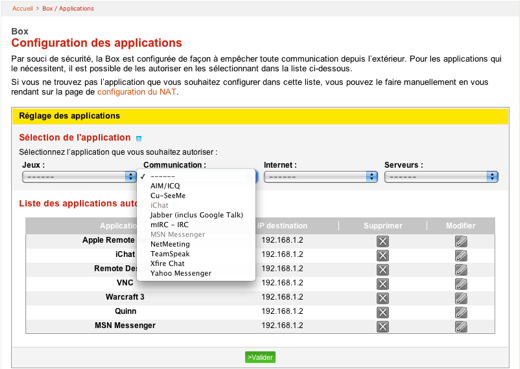The height and width of the screenshot is (369, 520).
Task: Edit the Quinn application entry
Action: (x=461, y=312)
